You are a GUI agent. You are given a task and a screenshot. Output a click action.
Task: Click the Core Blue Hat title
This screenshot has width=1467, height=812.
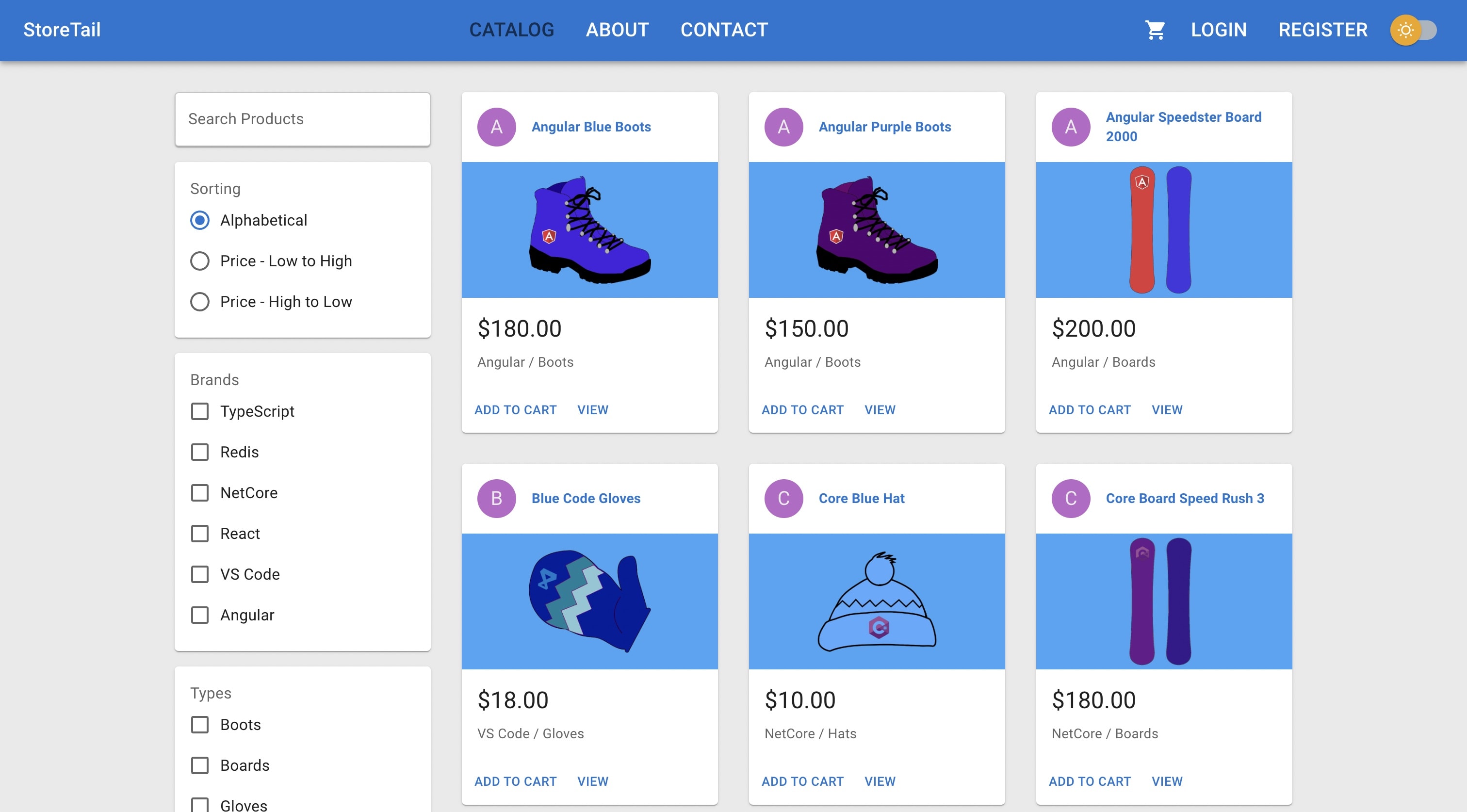[x=862, y=498]
